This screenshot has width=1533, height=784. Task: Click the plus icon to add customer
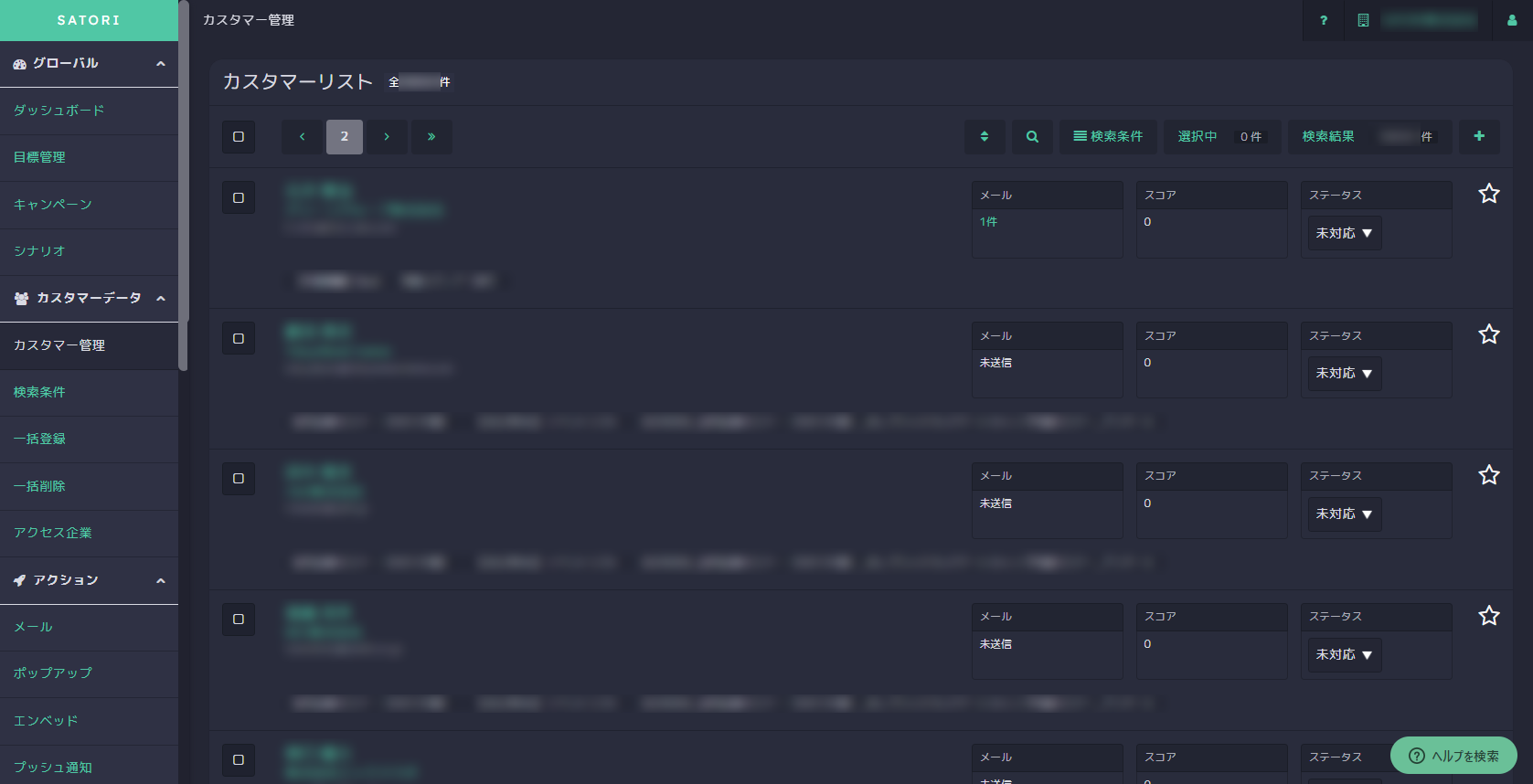[1479, 137]
